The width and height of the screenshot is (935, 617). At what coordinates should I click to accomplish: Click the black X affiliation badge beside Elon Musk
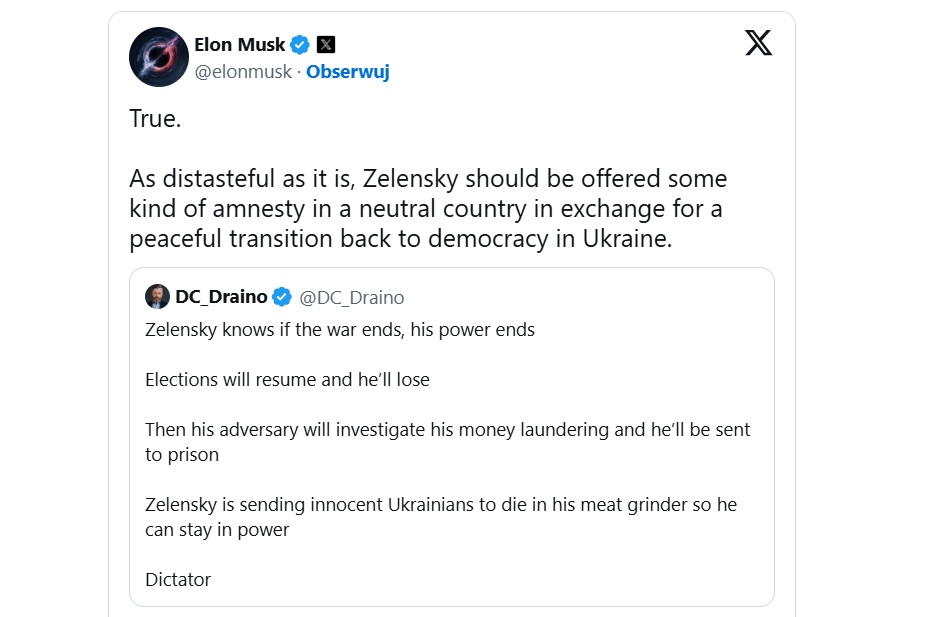(x=326, y=45)
